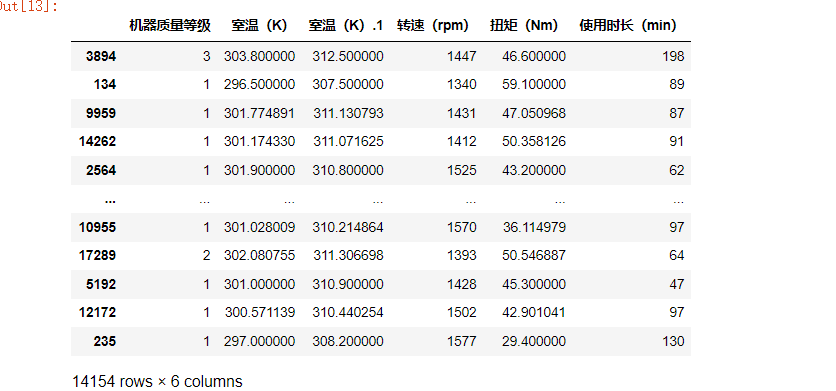This screenshot has height=391, width=836.
Task: Click the Out[13] output prompt label
Action: (29, 7)
